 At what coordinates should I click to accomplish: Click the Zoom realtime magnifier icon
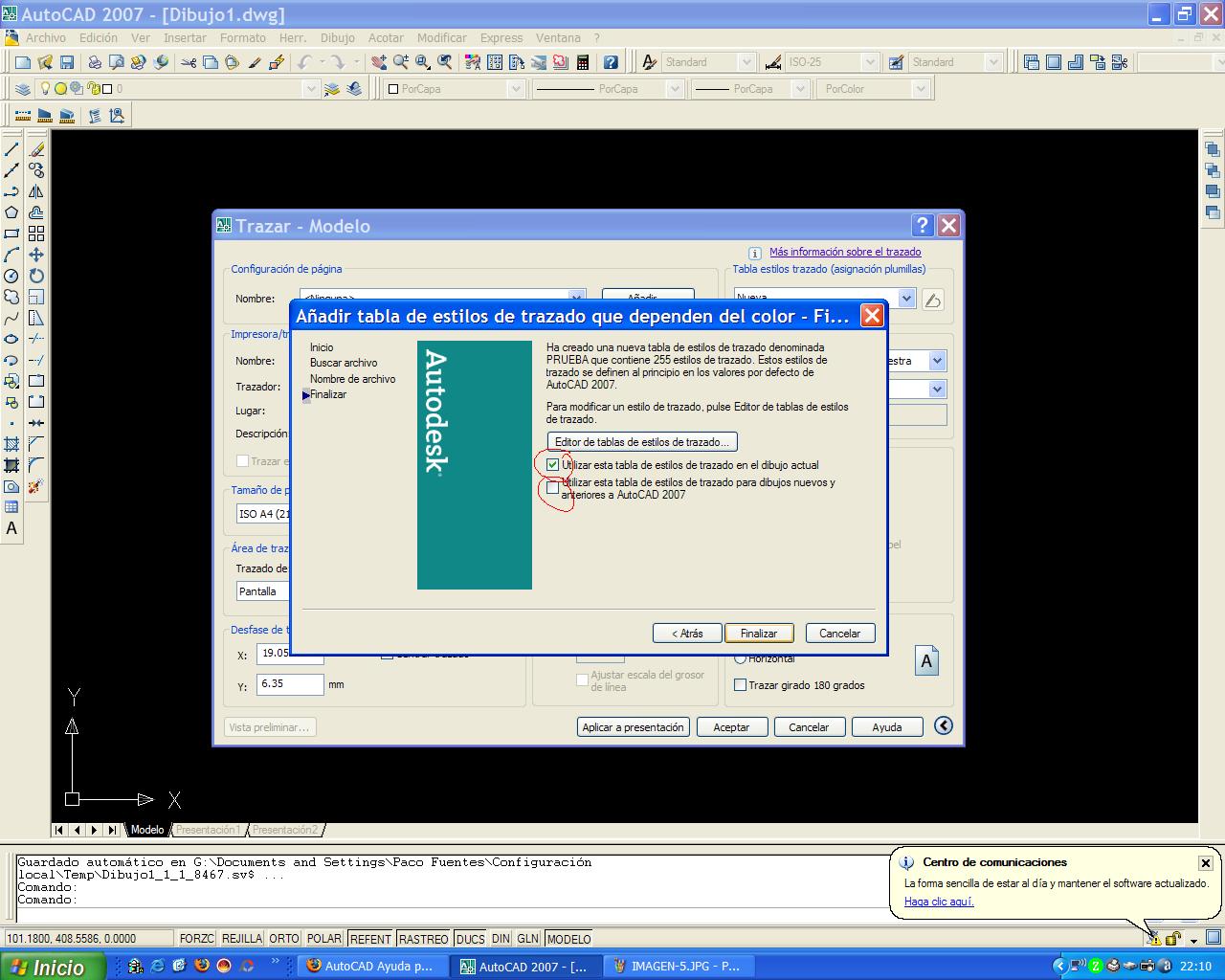401,62
